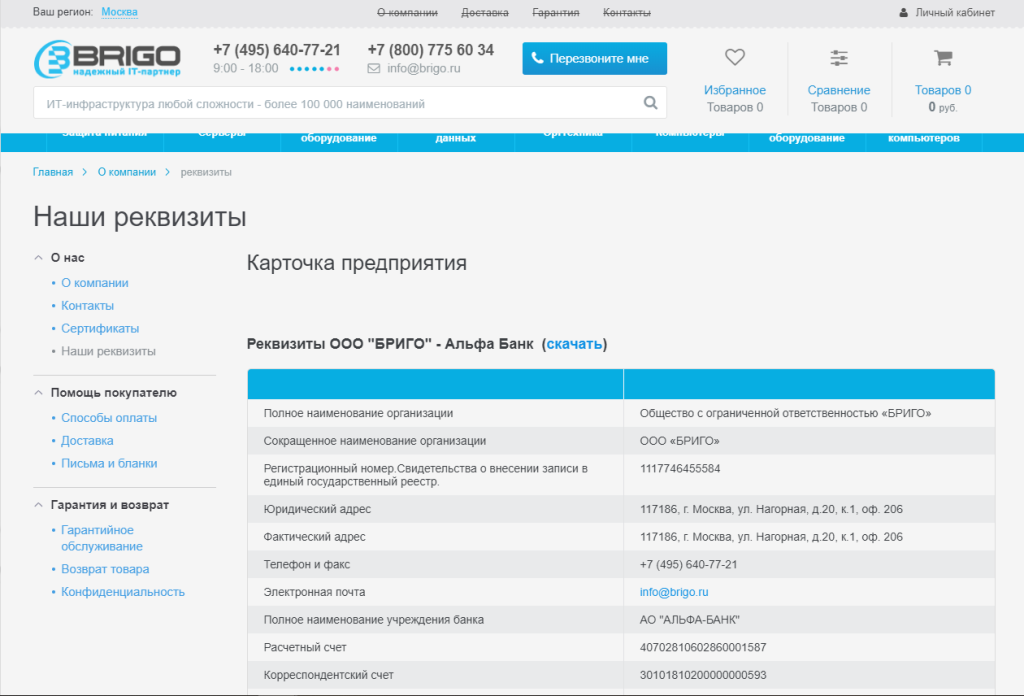The height and width of the screenshot is (696, 1024).
Task: Click the Карточка предприятия heading
Action: (x=357, y=263)
